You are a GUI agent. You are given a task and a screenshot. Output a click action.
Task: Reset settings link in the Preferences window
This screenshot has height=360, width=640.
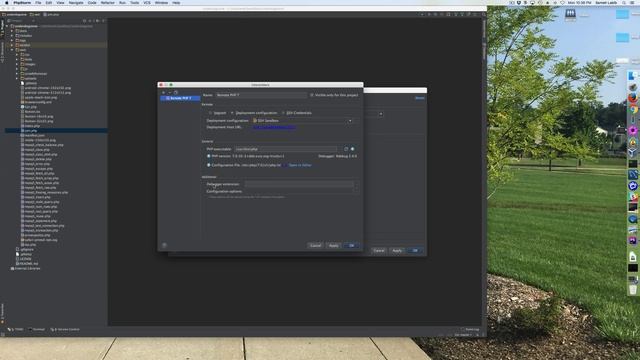[420, 98]
